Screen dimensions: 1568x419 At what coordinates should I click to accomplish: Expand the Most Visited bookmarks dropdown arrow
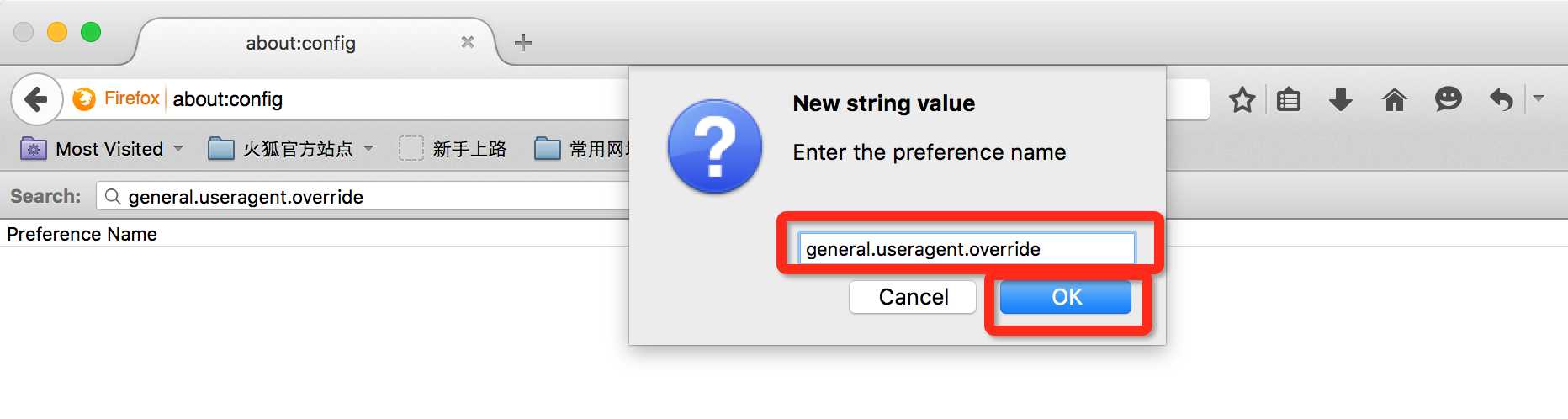pyautogui.click(x=178, y=149)
